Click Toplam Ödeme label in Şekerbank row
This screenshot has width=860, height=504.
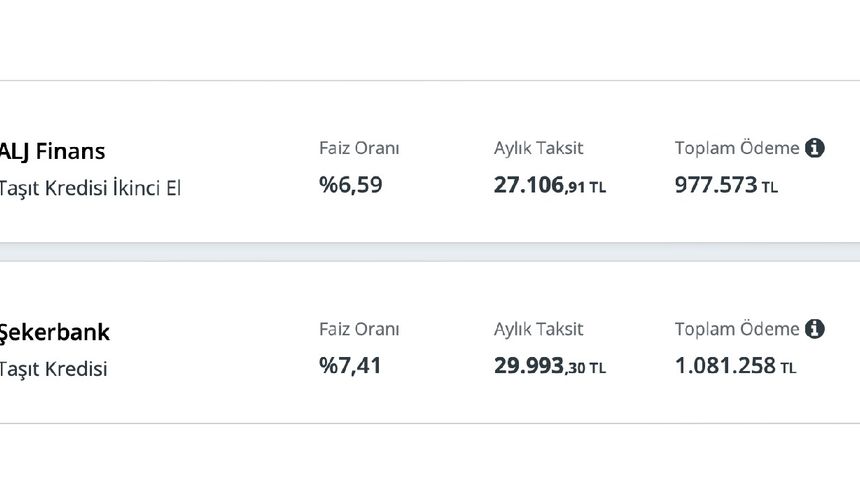737,329
